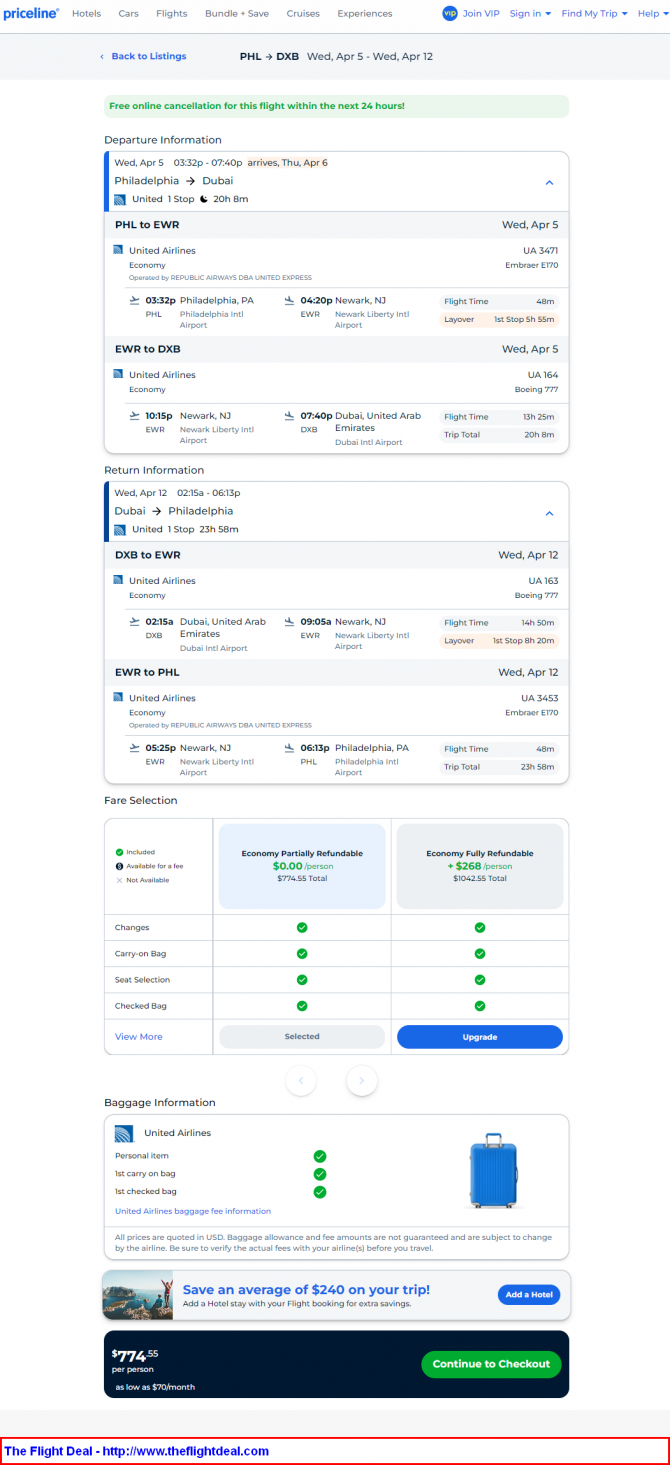Click the overnight moon icon near 20h 8m
The image size is (670, 1465).
point(204,199)
